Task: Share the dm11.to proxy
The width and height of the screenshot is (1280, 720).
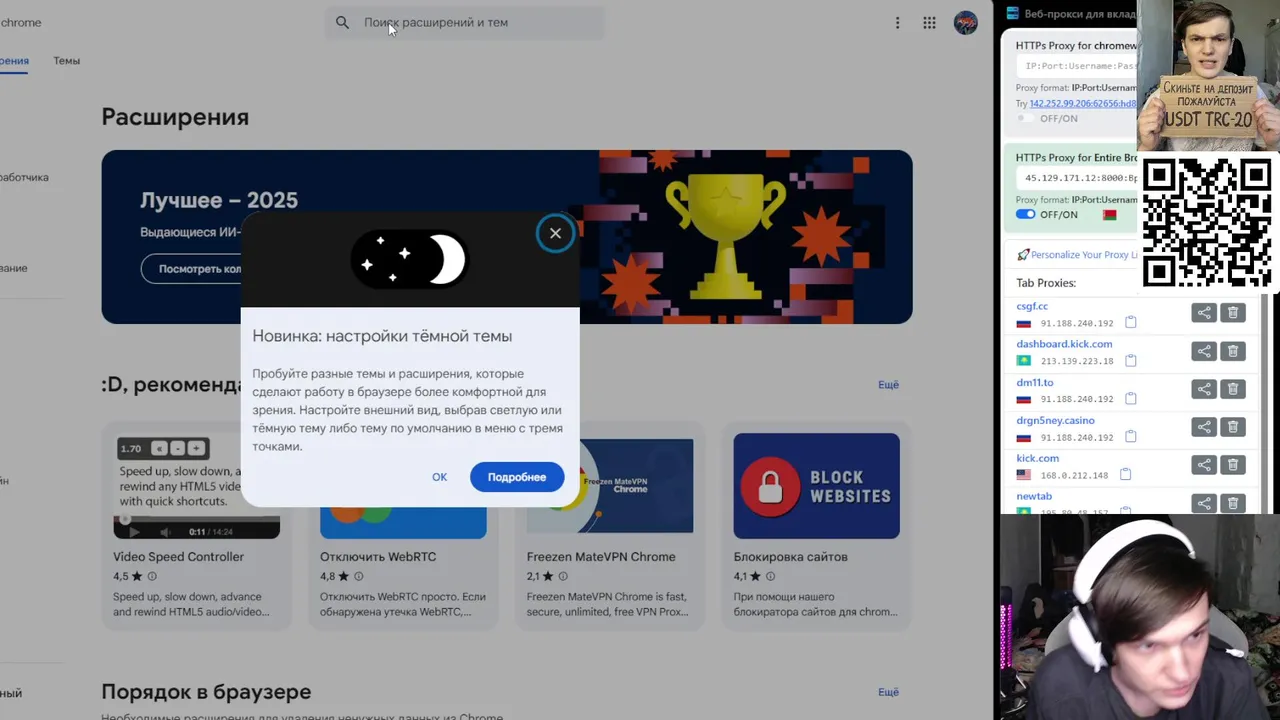Action: click(x=1204, y=389)
